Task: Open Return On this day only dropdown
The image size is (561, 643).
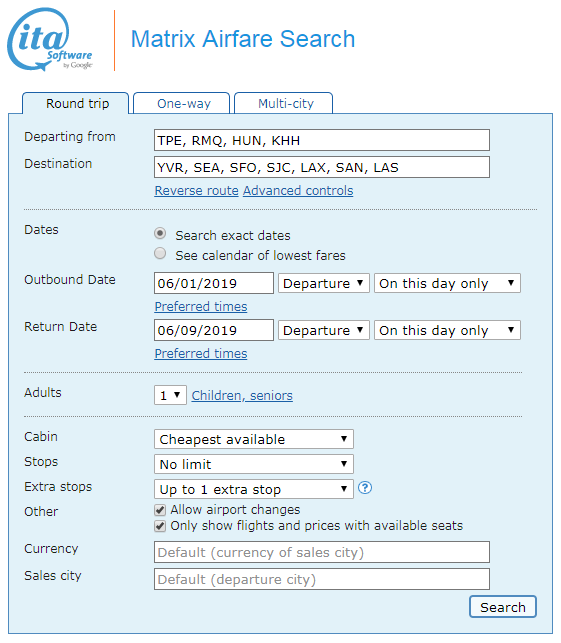Action: pyautogui.click(x=447, y=330)
